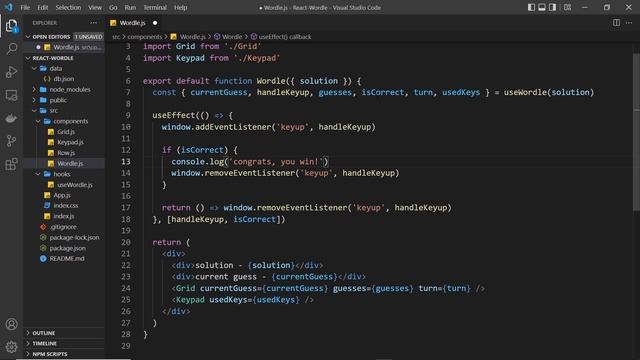The height and width of the screenshot is (360, 640).
Task: Toggle secondary side bar layout icon
Action: [x=552, y=7]
